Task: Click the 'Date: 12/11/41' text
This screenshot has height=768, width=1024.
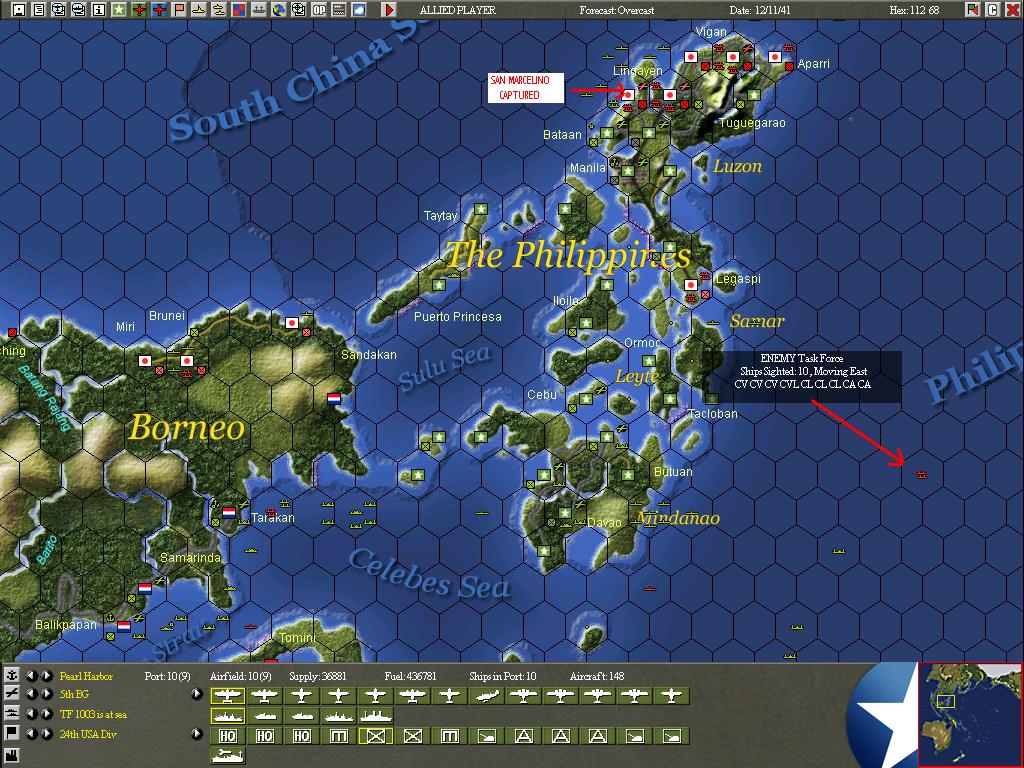Action: pos(760,10)
